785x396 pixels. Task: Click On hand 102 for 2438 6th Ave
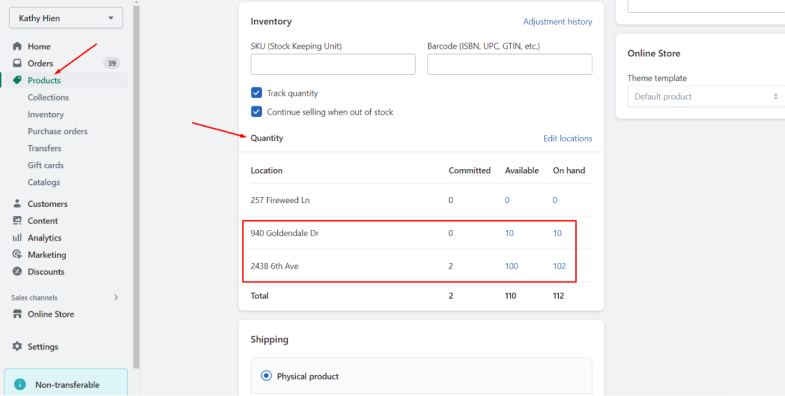point(559,266)
